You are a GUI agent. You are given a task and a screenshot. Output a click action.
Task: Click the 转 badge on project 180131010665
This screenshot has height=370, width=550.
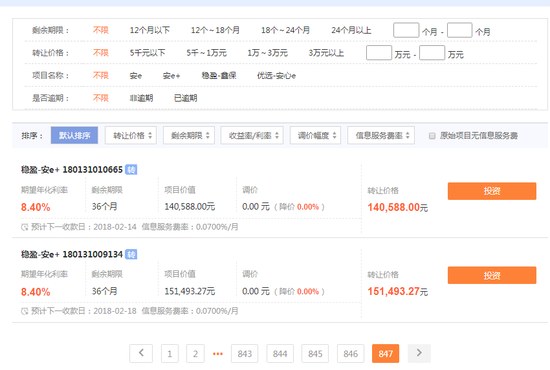tap(131, 170)
